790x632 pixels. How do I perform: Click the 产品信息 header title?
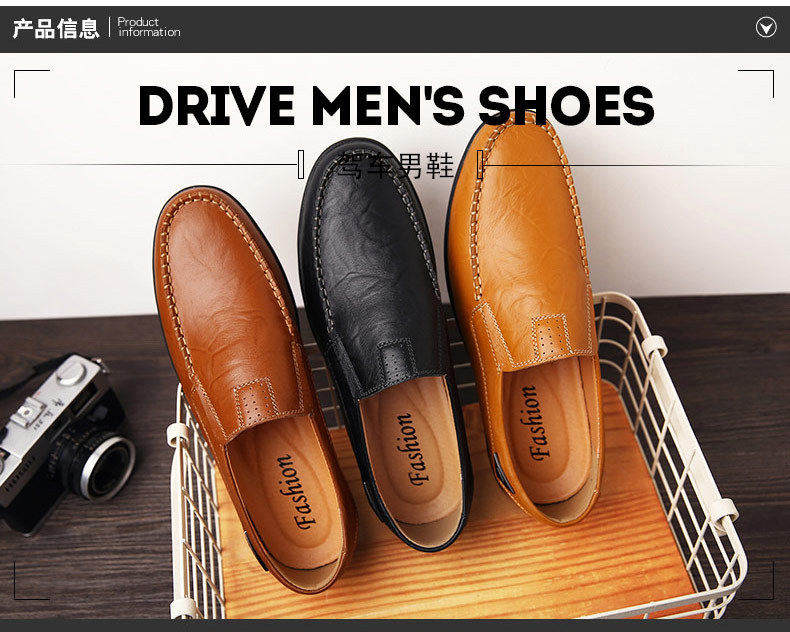56,29
